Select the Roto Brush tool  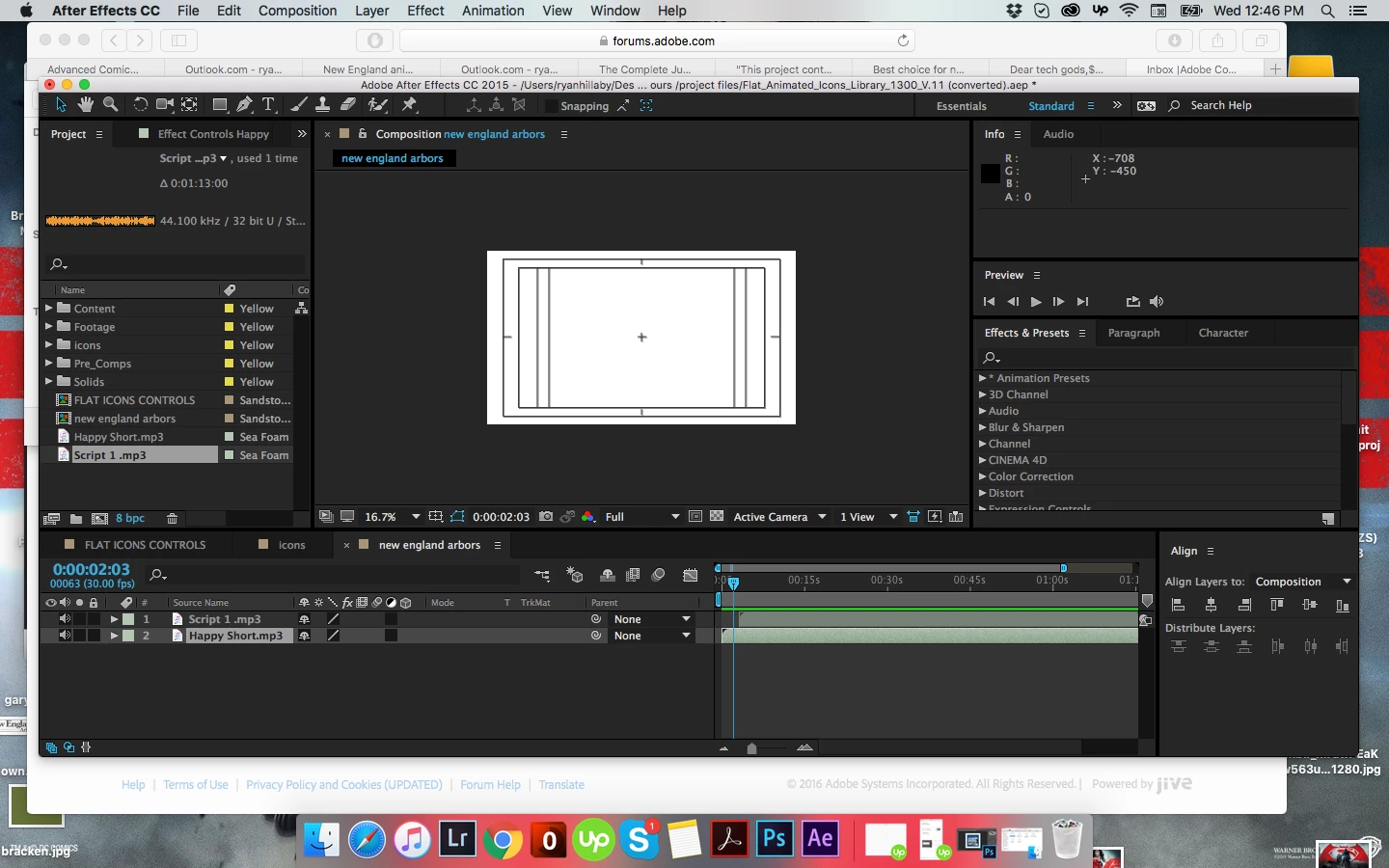378,104
